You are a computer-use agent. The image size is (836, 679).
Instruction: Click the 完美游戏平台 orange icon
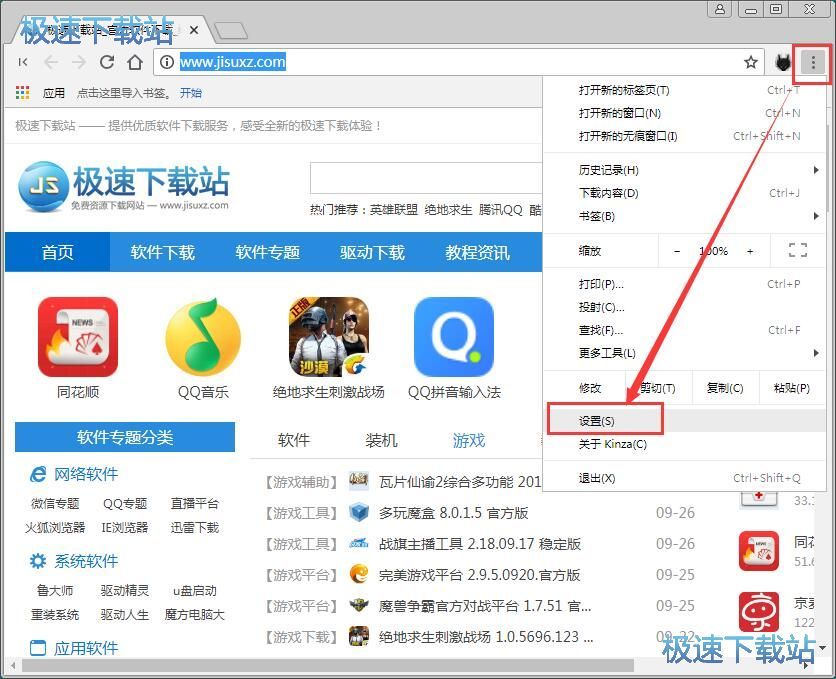point(359,574)
